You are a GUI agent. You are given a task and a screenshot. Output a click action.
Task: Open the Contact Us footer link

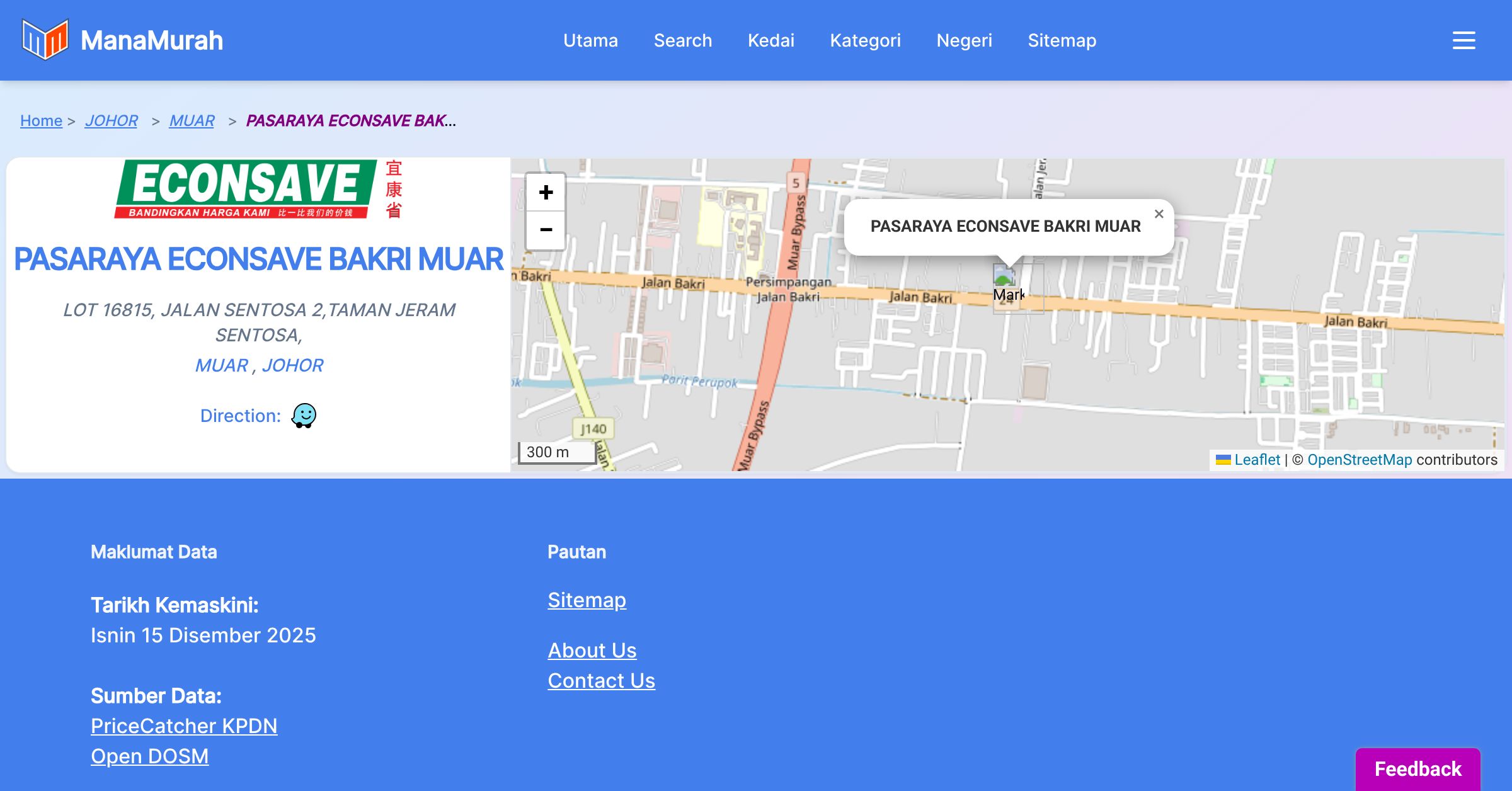coord(601,680)
